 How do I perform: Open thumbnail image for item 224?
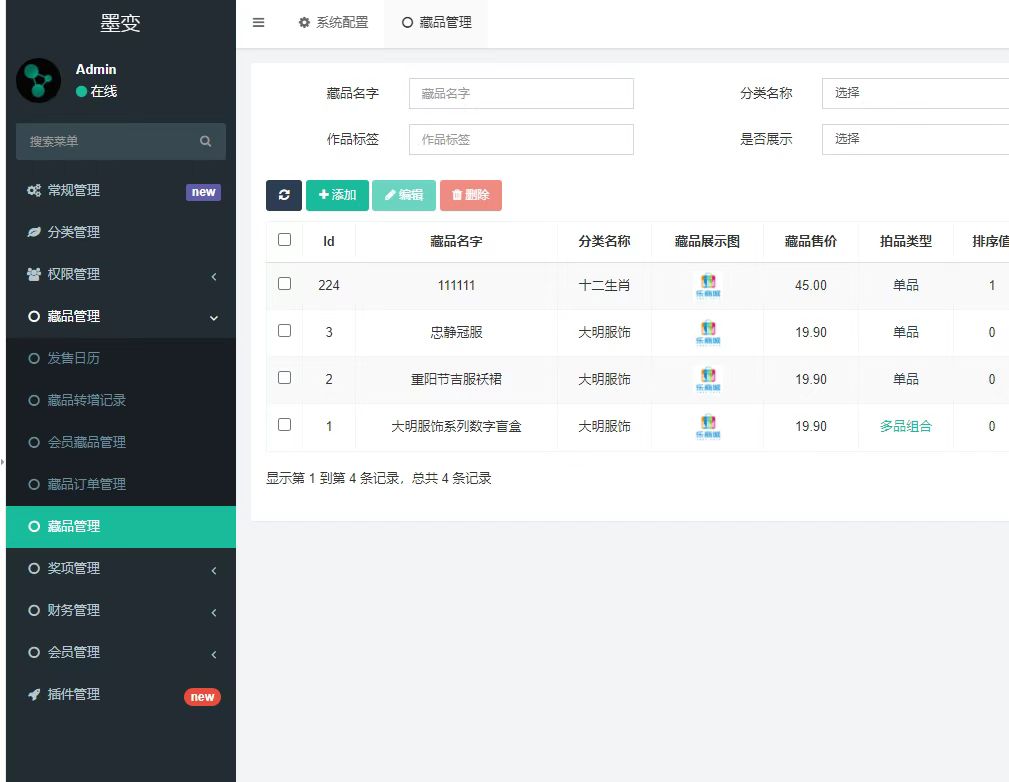coord(708,286)
